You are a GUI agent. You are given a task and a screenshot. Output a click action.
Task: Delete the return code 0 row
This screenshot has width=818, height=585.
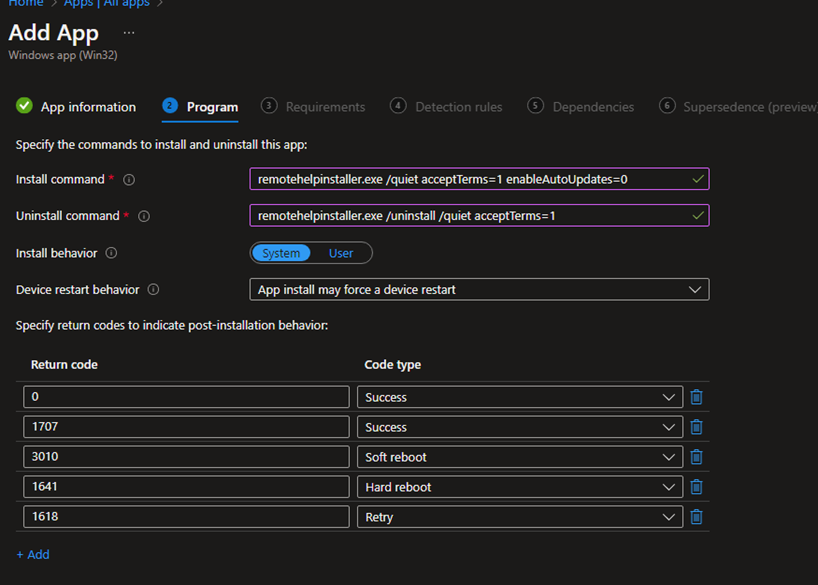coord(696,397)
